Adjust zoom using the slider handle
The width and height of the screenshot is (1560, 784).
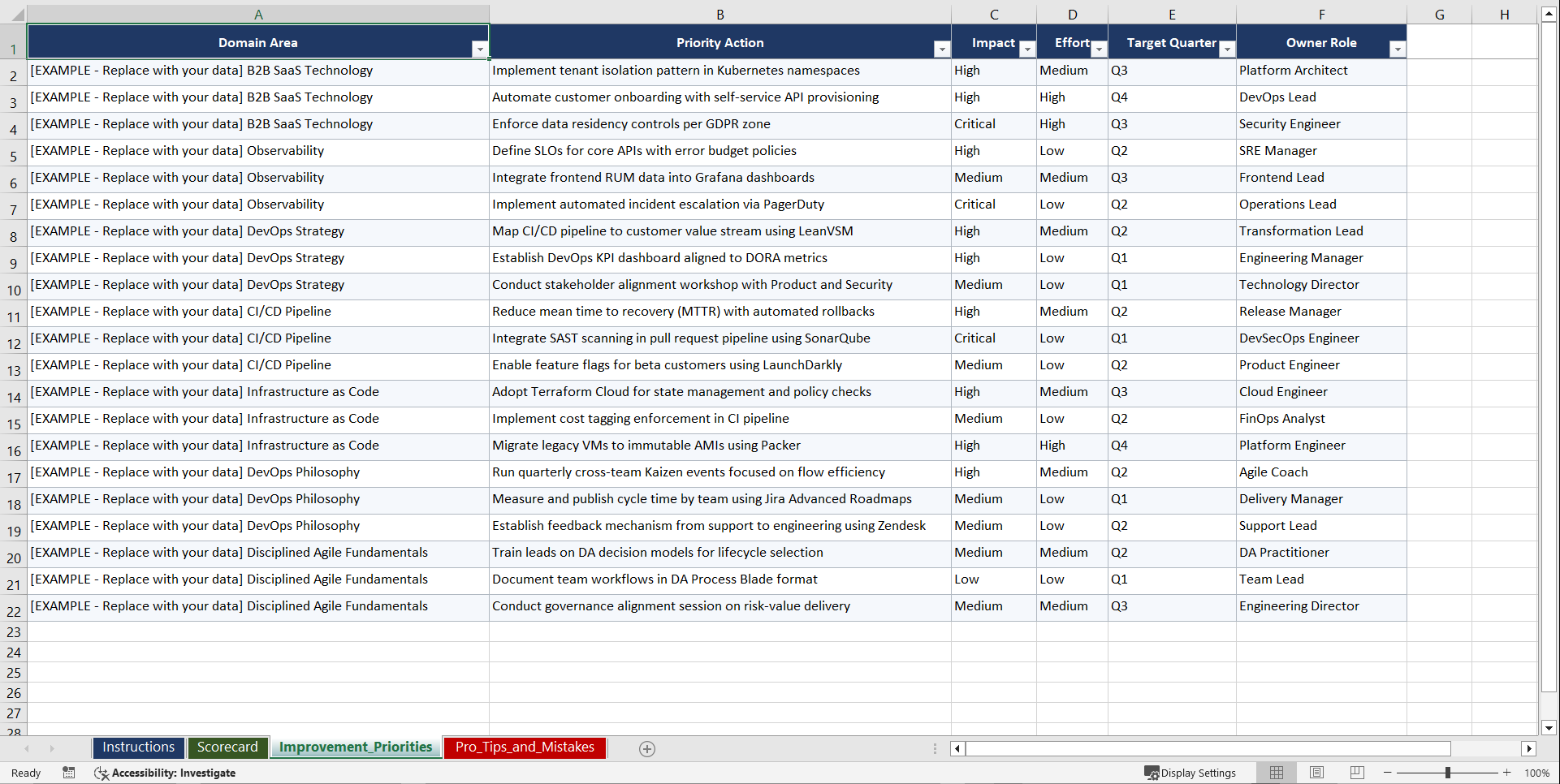click(x=1449, y=773)
